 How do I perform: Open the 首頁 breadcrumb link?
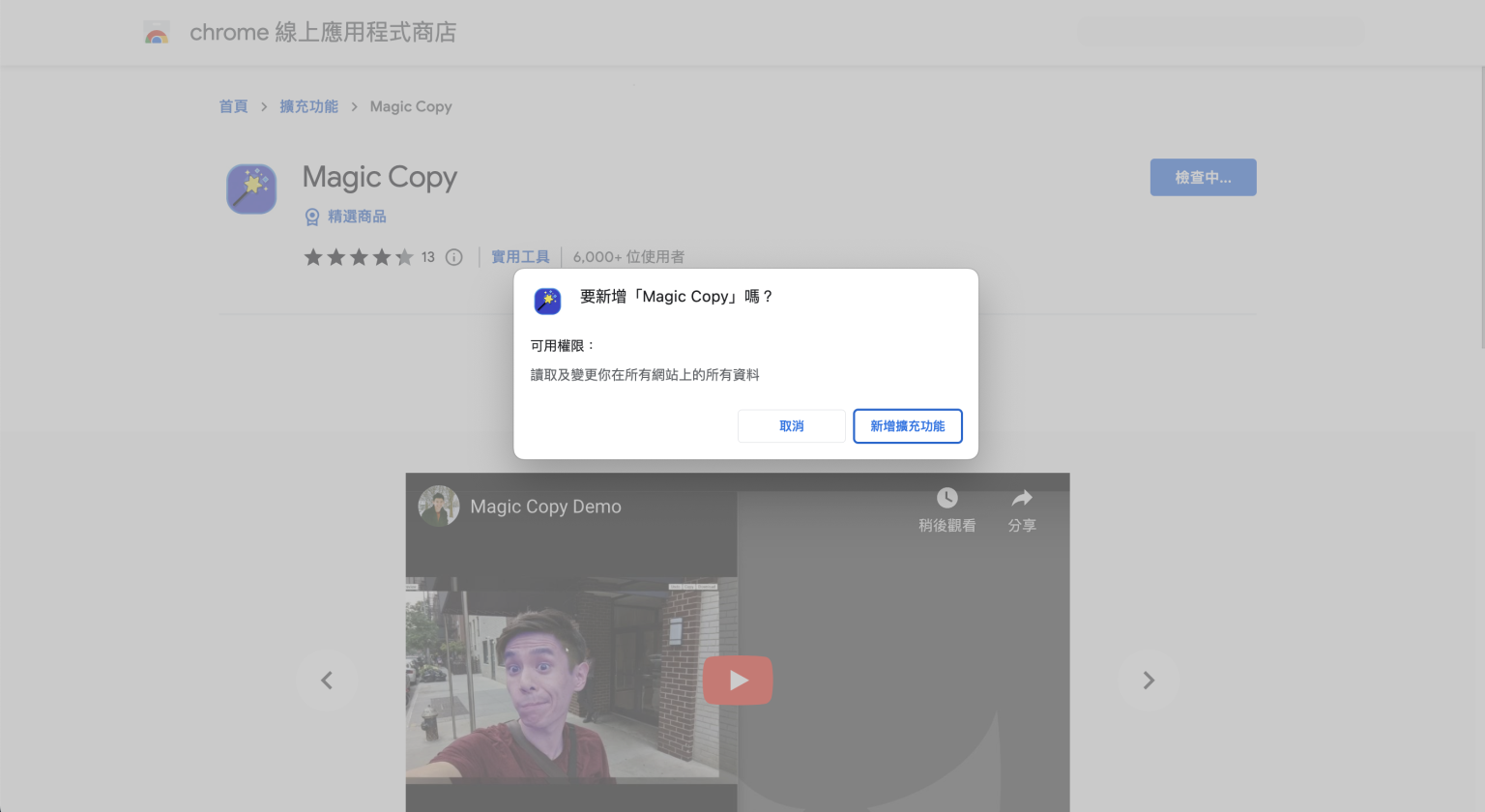click(x=233, y=106)
